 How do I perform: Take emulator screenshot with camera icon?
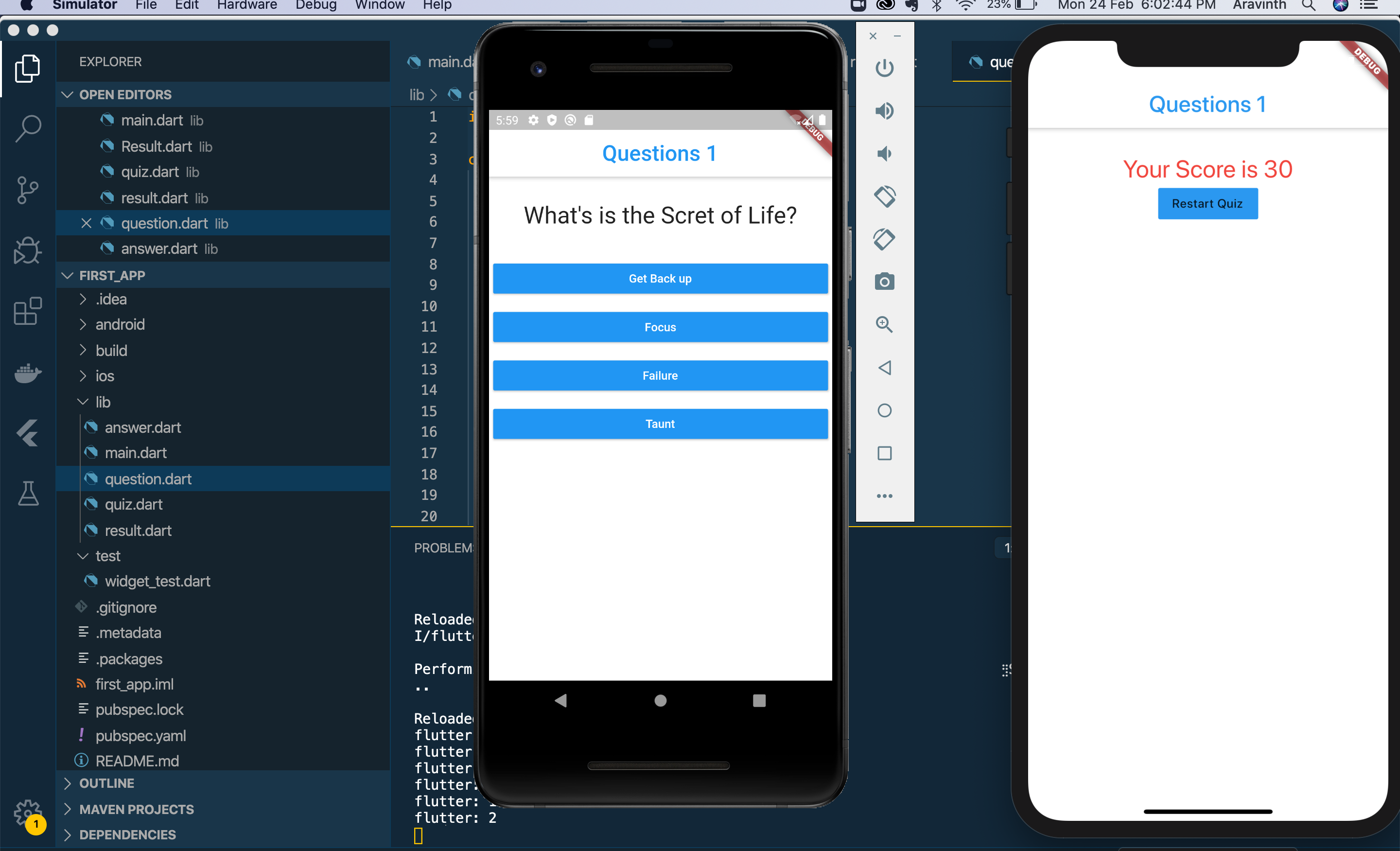(x=884, y=282)
